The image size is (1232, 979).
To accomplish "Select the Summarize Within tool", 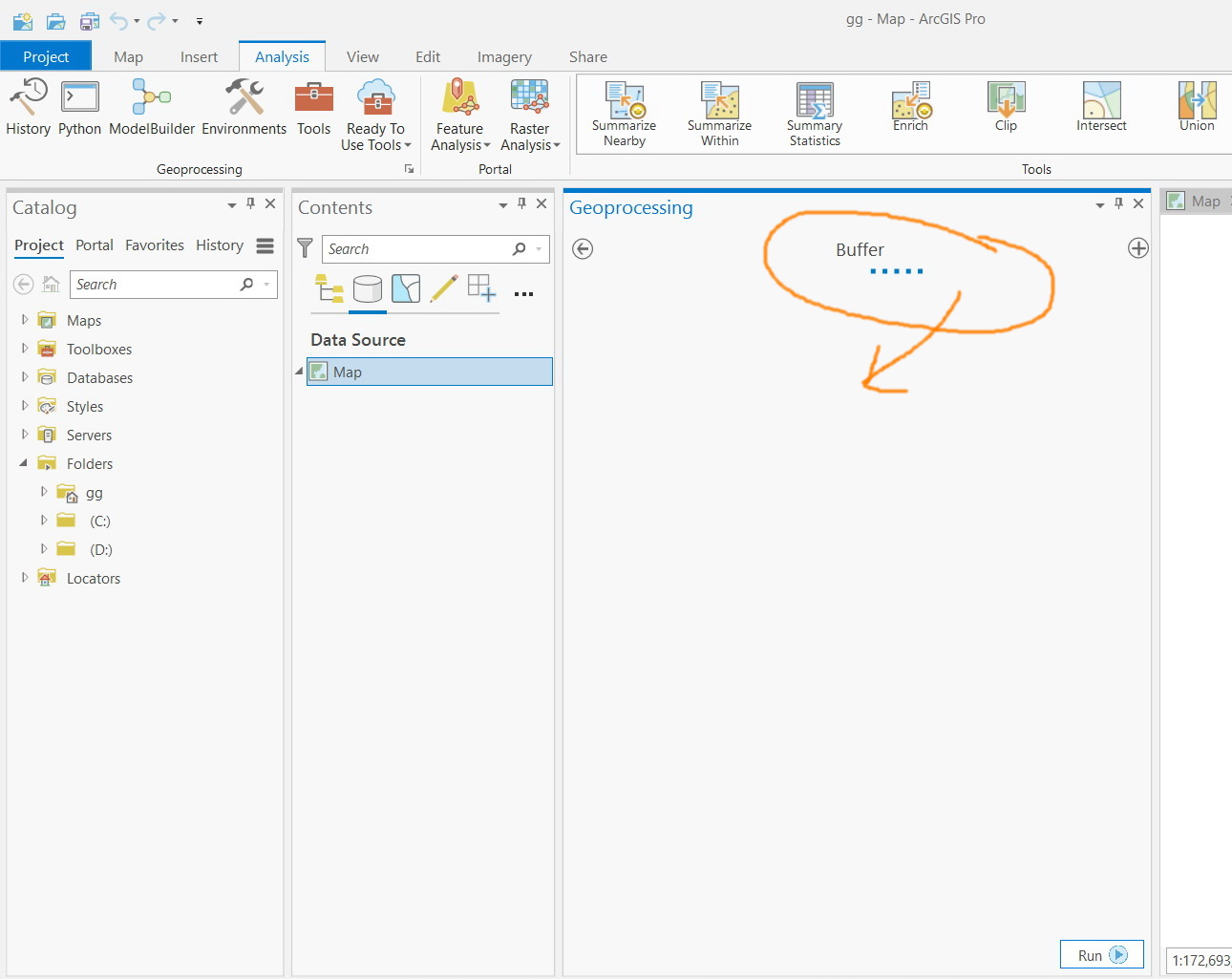I will pos(719,114).
